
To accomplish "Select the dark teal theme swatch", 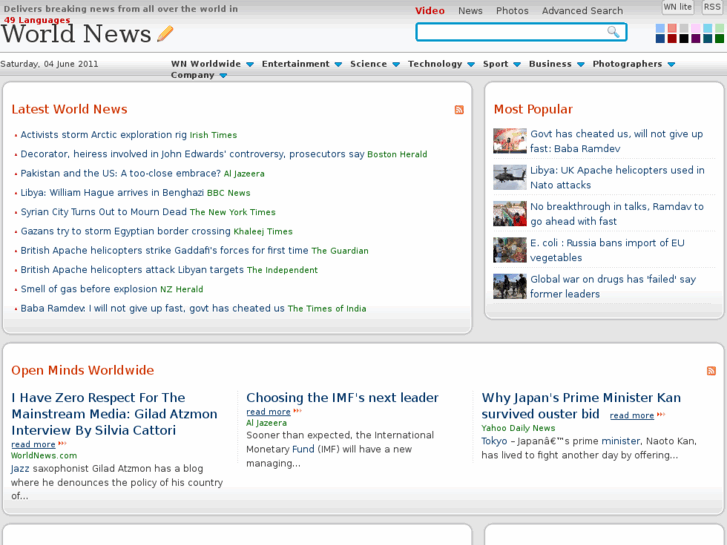I will 707,38.
